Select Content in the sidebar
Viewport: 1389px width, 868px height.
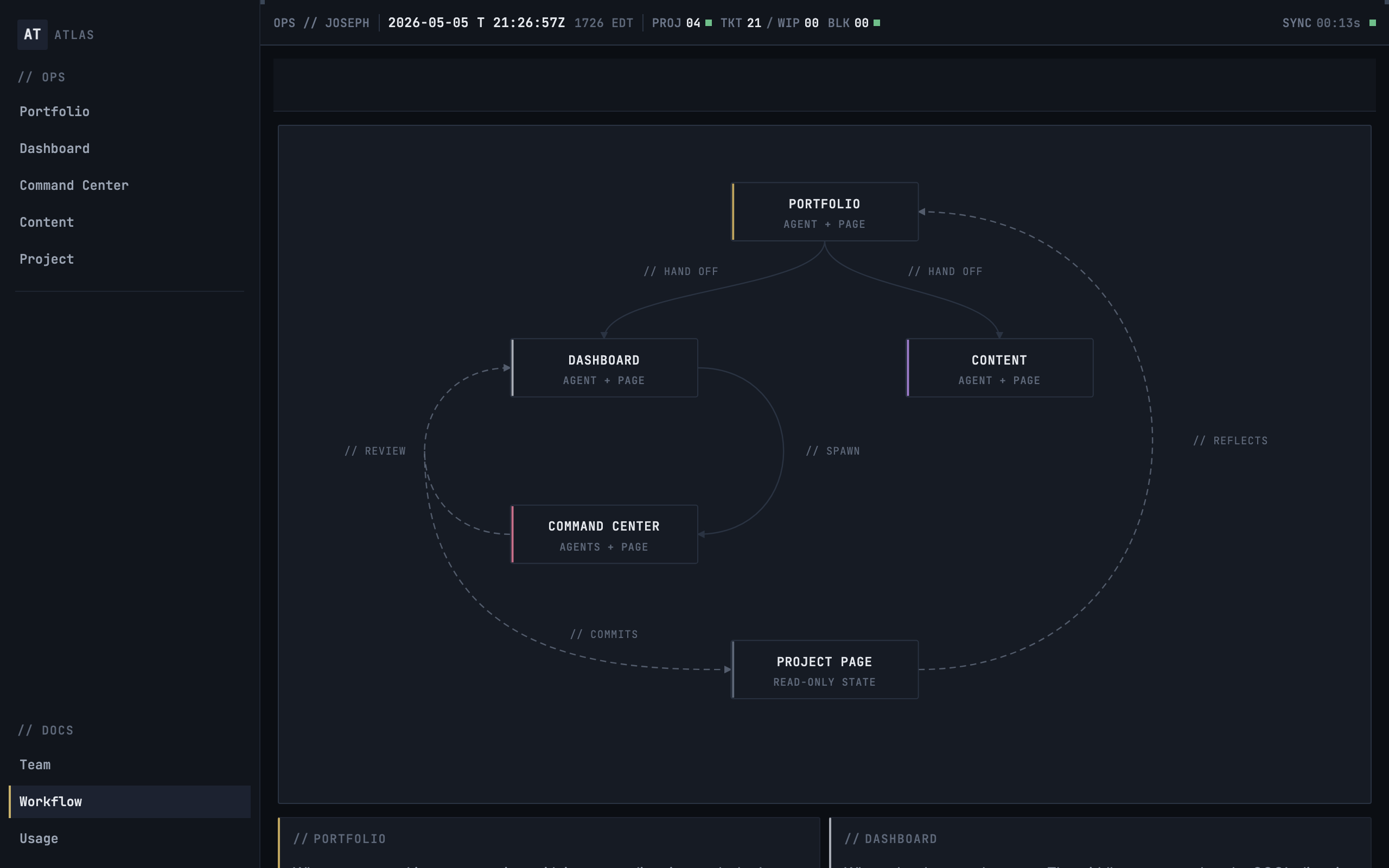click(x=47, y=222)
